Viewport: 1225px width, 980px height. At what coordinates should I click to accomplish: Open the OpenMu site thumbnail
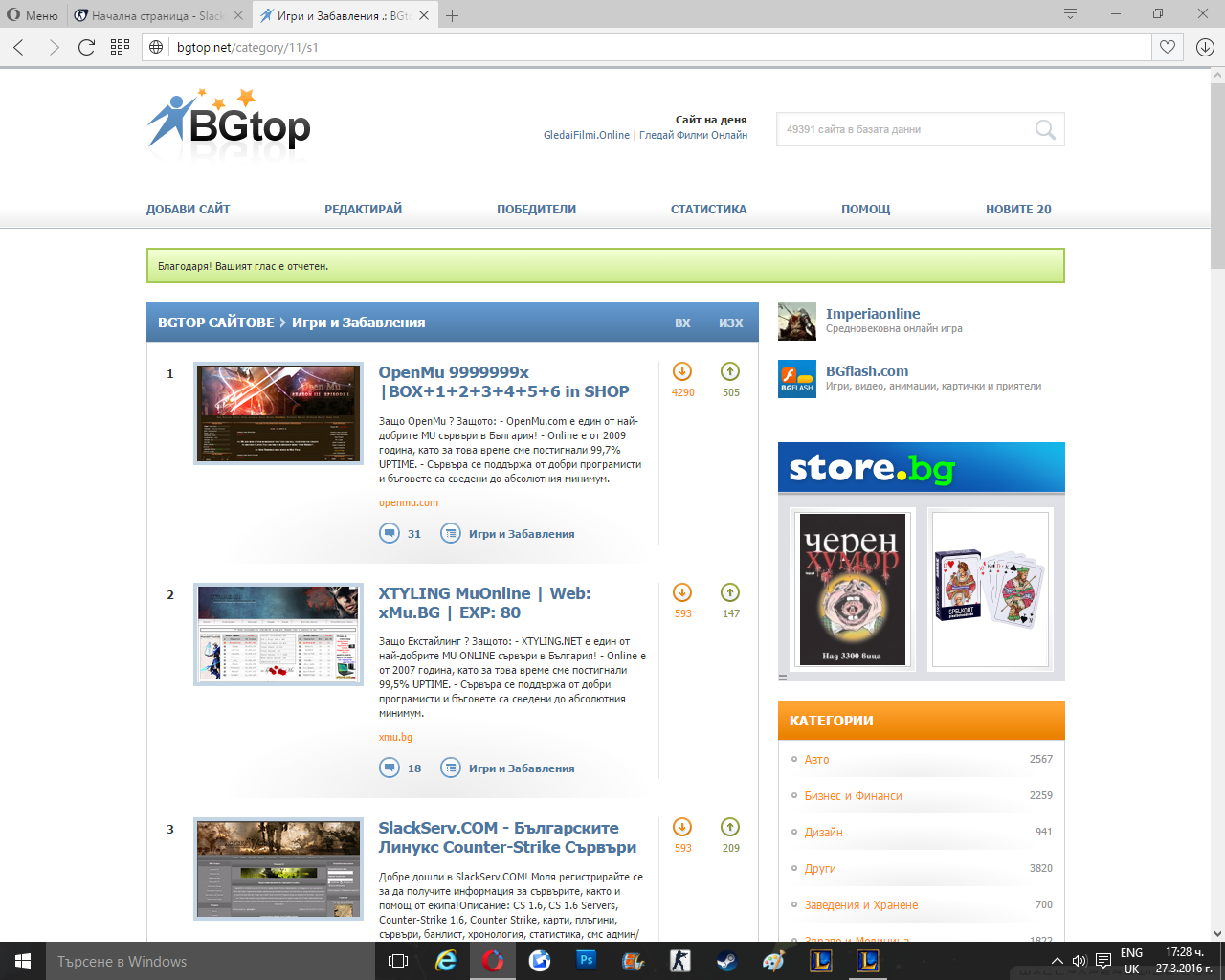(278, 413)
